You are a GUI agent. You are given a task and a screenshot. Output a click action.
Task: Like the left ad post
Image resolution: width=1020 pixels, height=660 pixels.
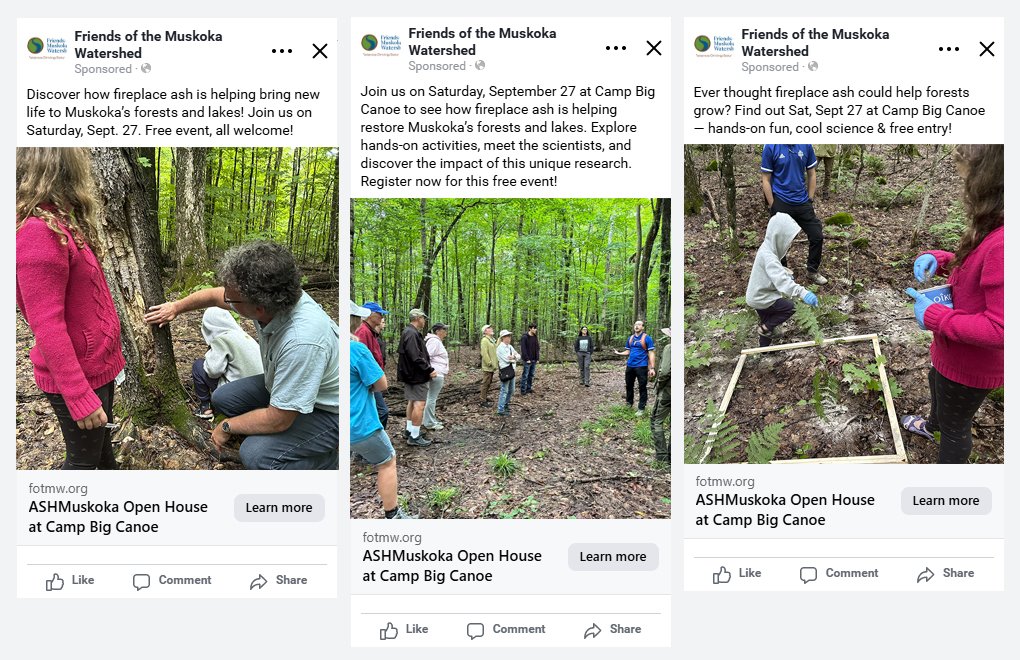(x=70, y=581)
